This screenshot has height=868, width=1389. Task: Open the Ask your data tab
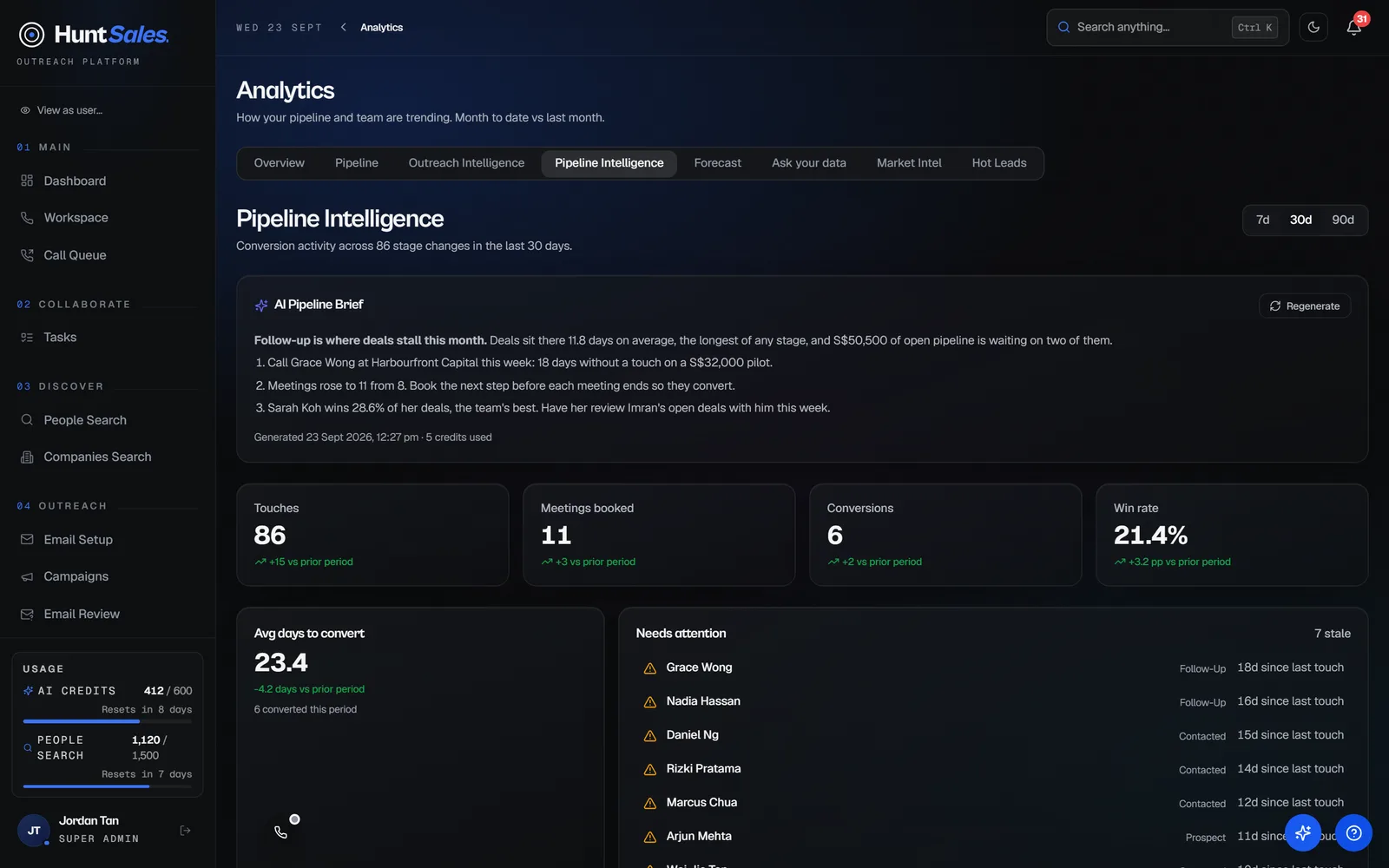pyautogui.click(x=809, y=163)
